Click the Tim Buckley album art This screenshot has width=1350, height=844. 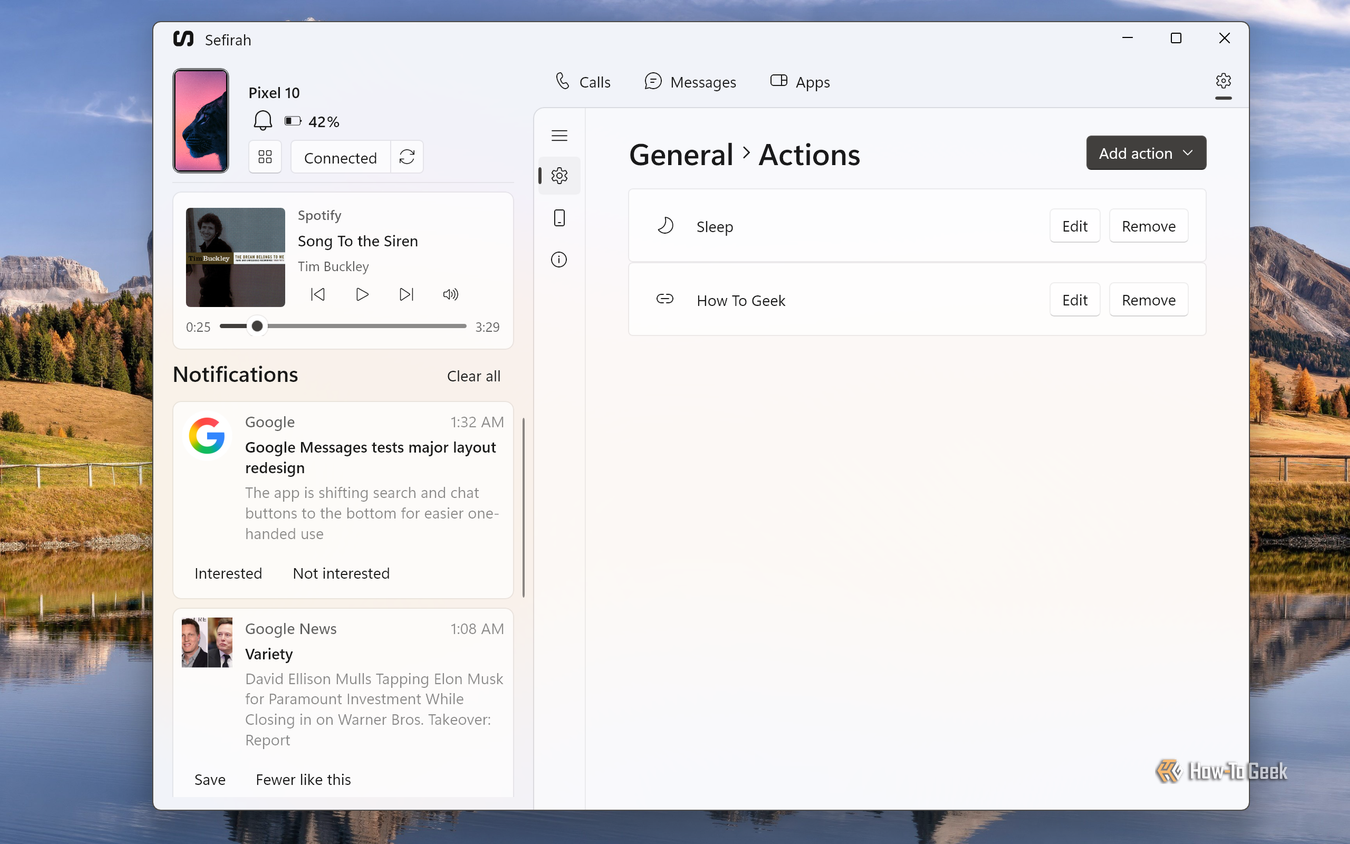tap(235, 257)
